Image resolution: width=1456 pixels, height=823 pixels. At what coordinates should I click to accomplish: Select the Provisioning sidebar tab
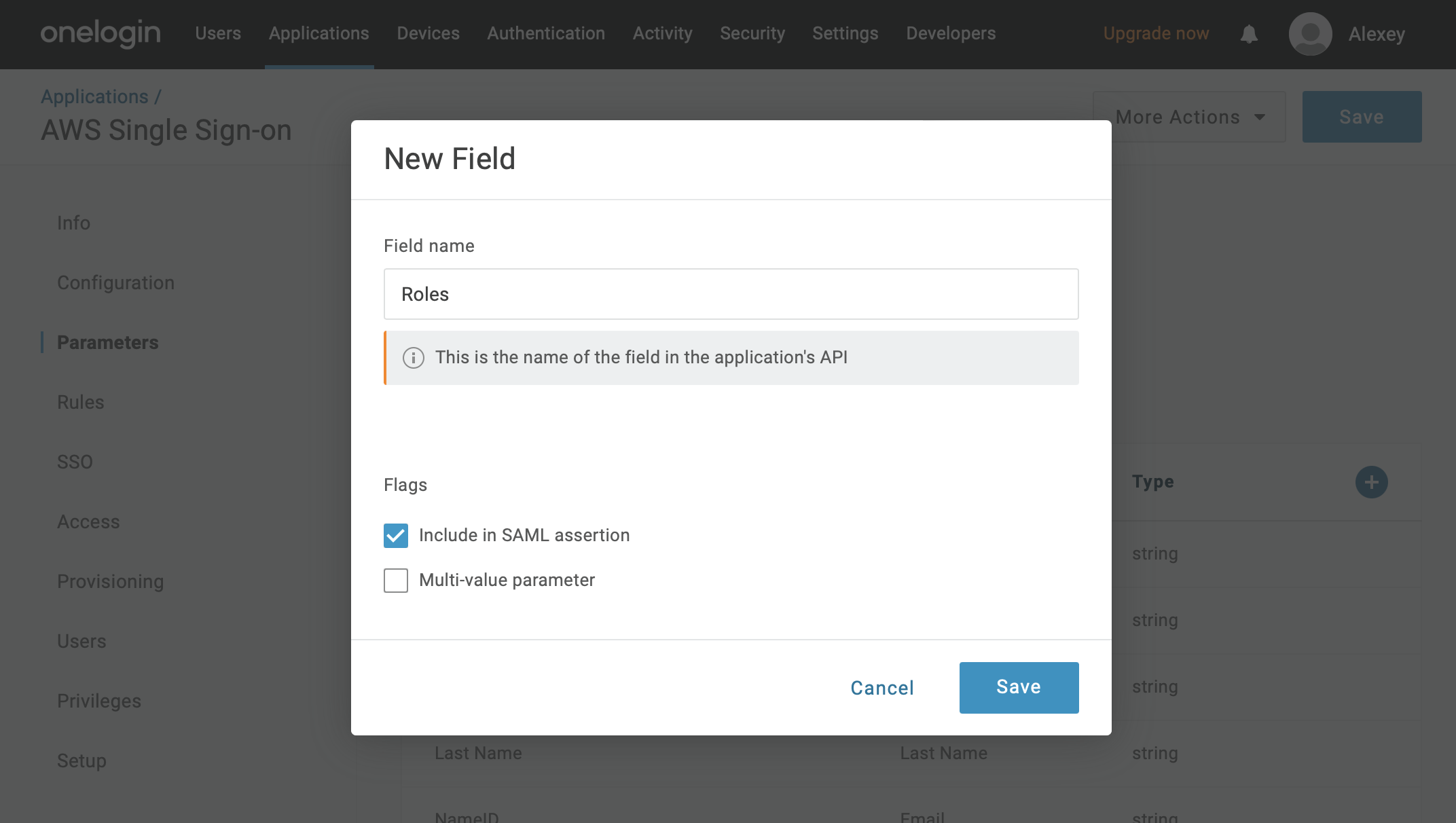[x=110, y=581]
